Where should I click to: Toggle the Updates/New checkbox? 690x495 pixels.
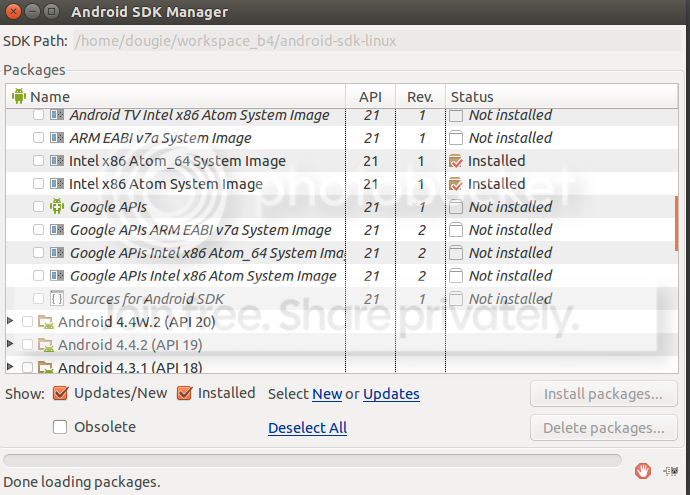[60, 393]
